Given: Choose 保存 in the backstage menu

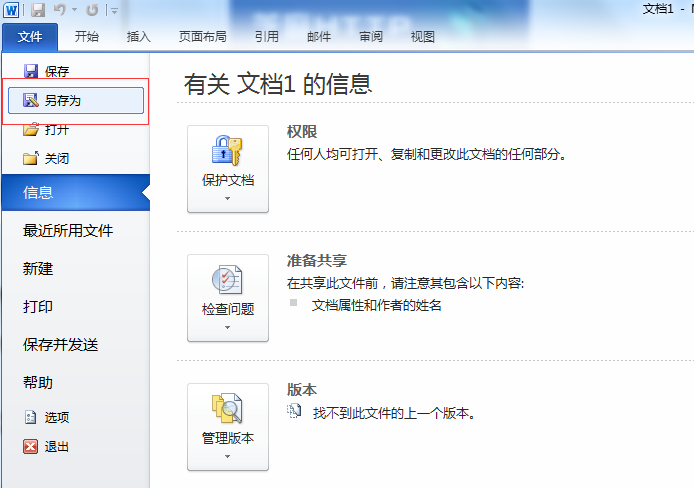Looking at the screenshot, I should pyautogui.click(x=58, y=71).
